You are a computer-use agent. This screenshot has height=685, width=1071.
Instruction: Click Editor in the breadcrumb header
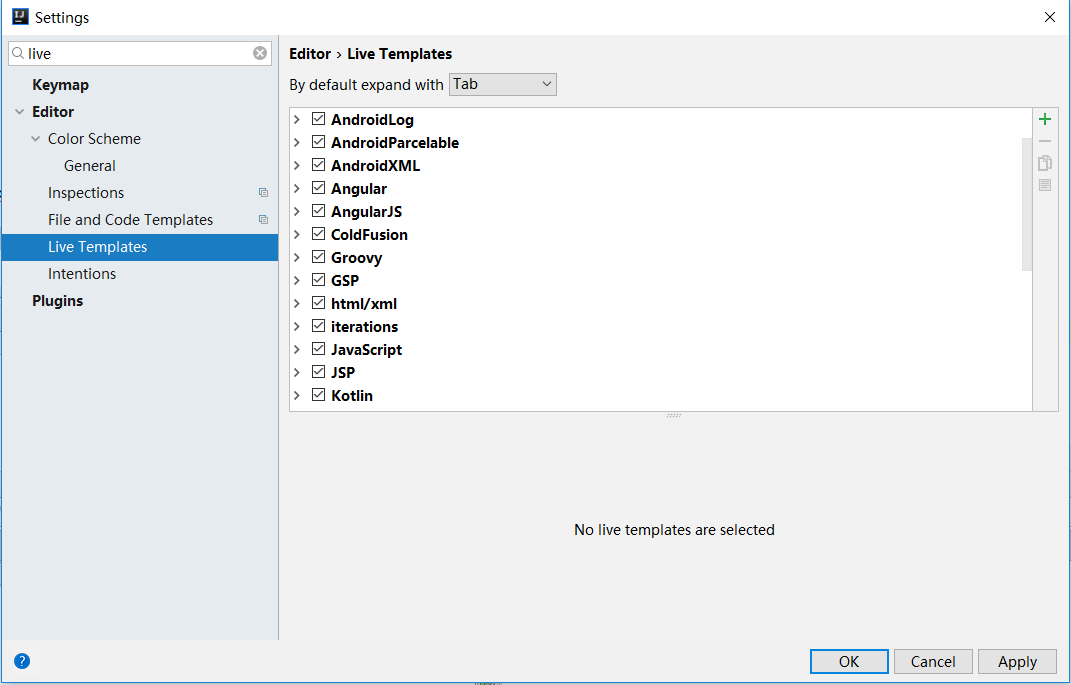tap(310, 54)
